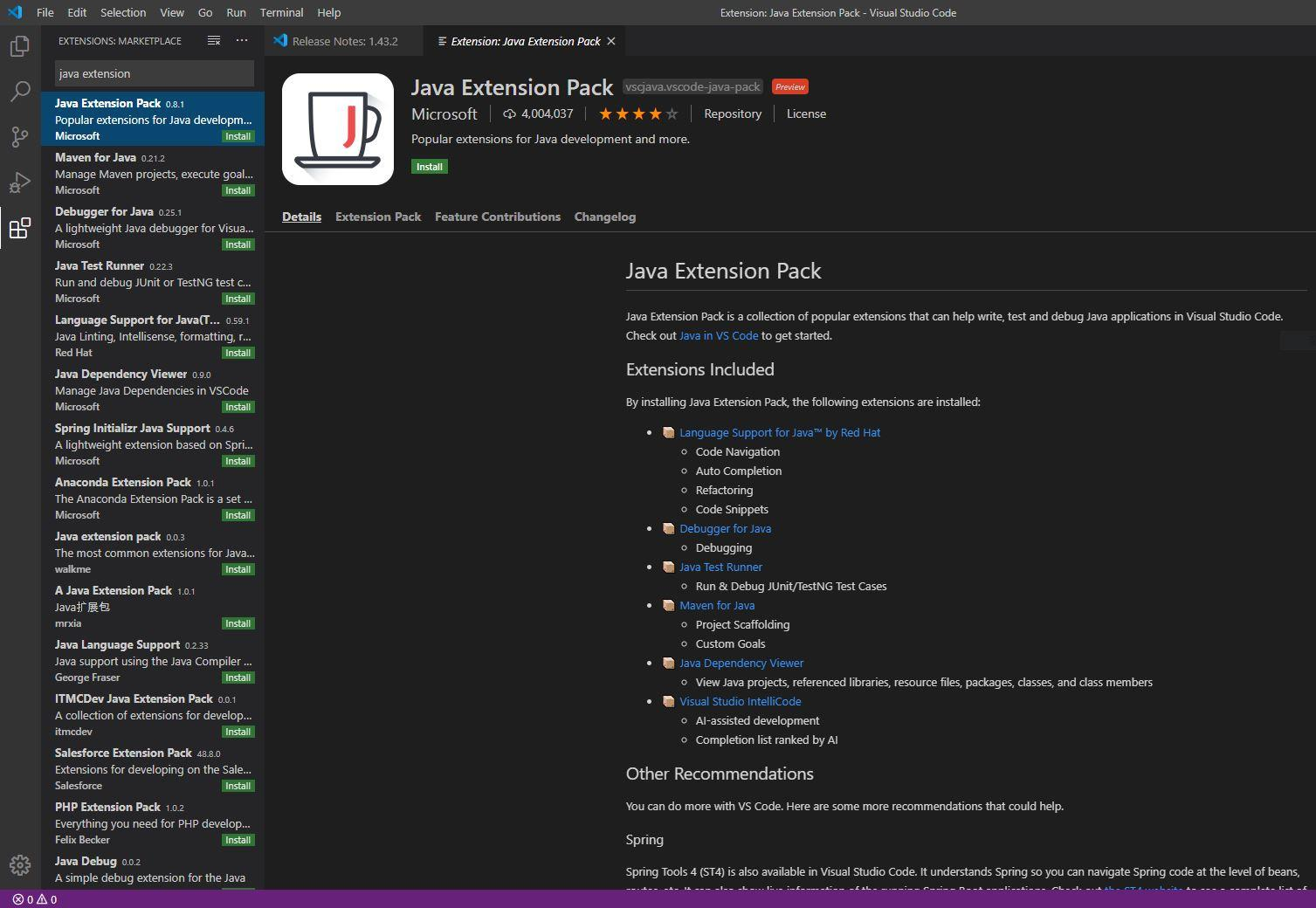Select the Extension: Java Extension Pack tab
This screenshot has width=1316, height=908.
coord(526,41)
